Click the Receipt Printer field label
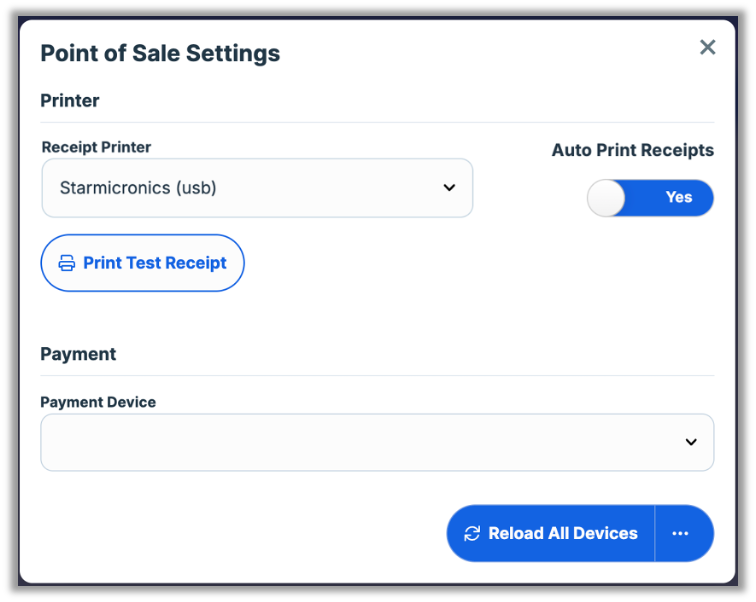The image size is (756, 602). [97, 147]
